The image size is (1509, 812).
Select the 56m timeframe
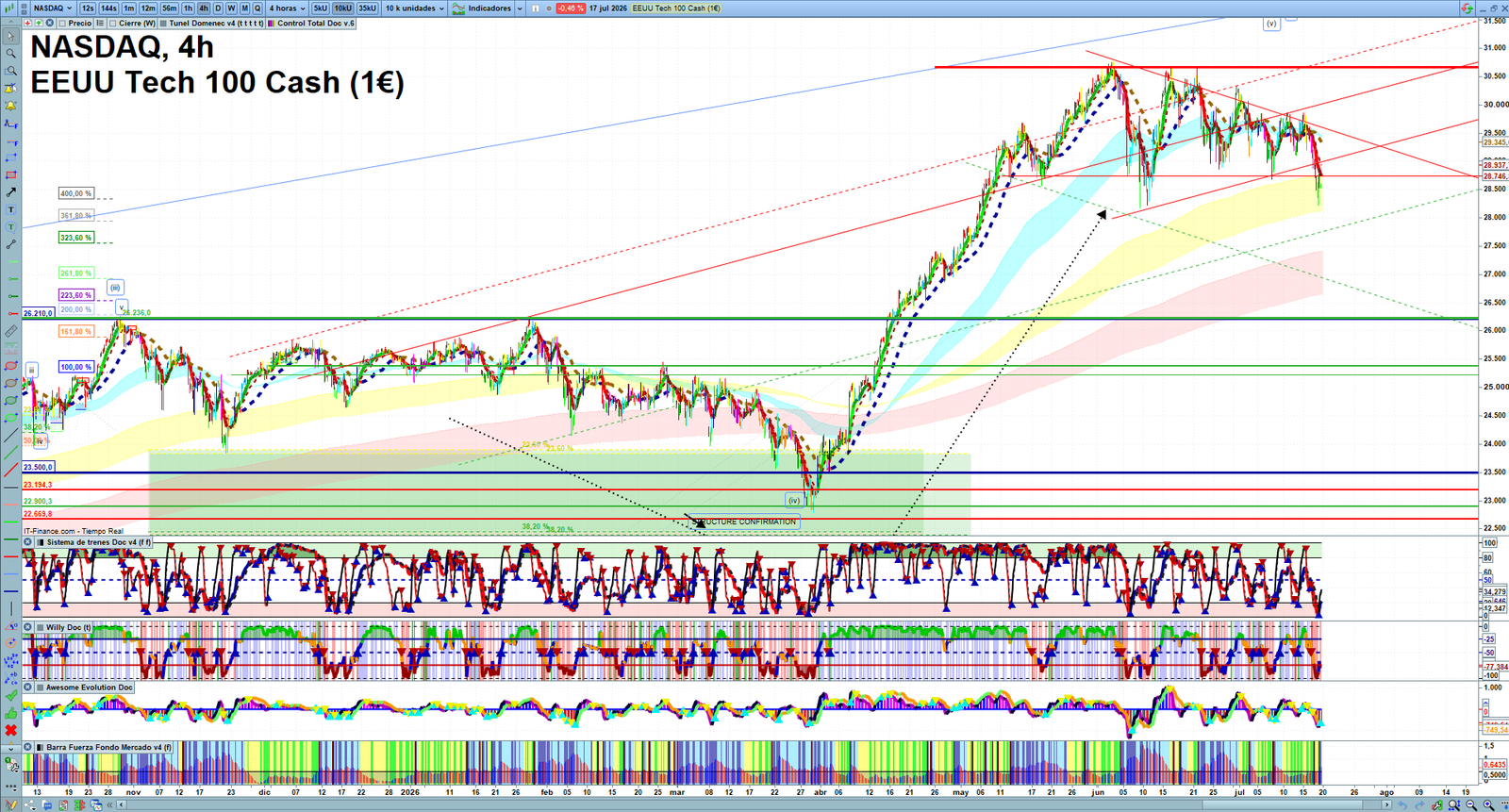[170, 8]
